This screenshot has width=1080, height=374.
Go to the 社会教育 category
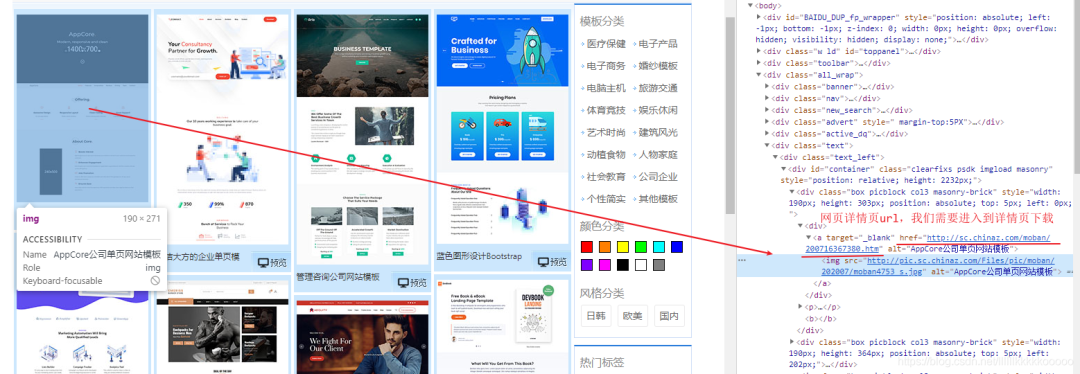tap(606, 176)
